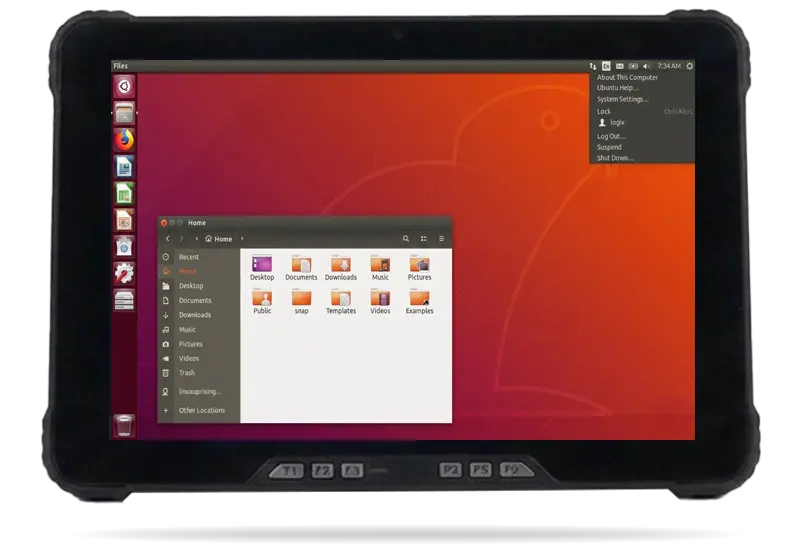Click the volume icon in top panel
This screenshot has height=544, width=789.
(646, 66)
